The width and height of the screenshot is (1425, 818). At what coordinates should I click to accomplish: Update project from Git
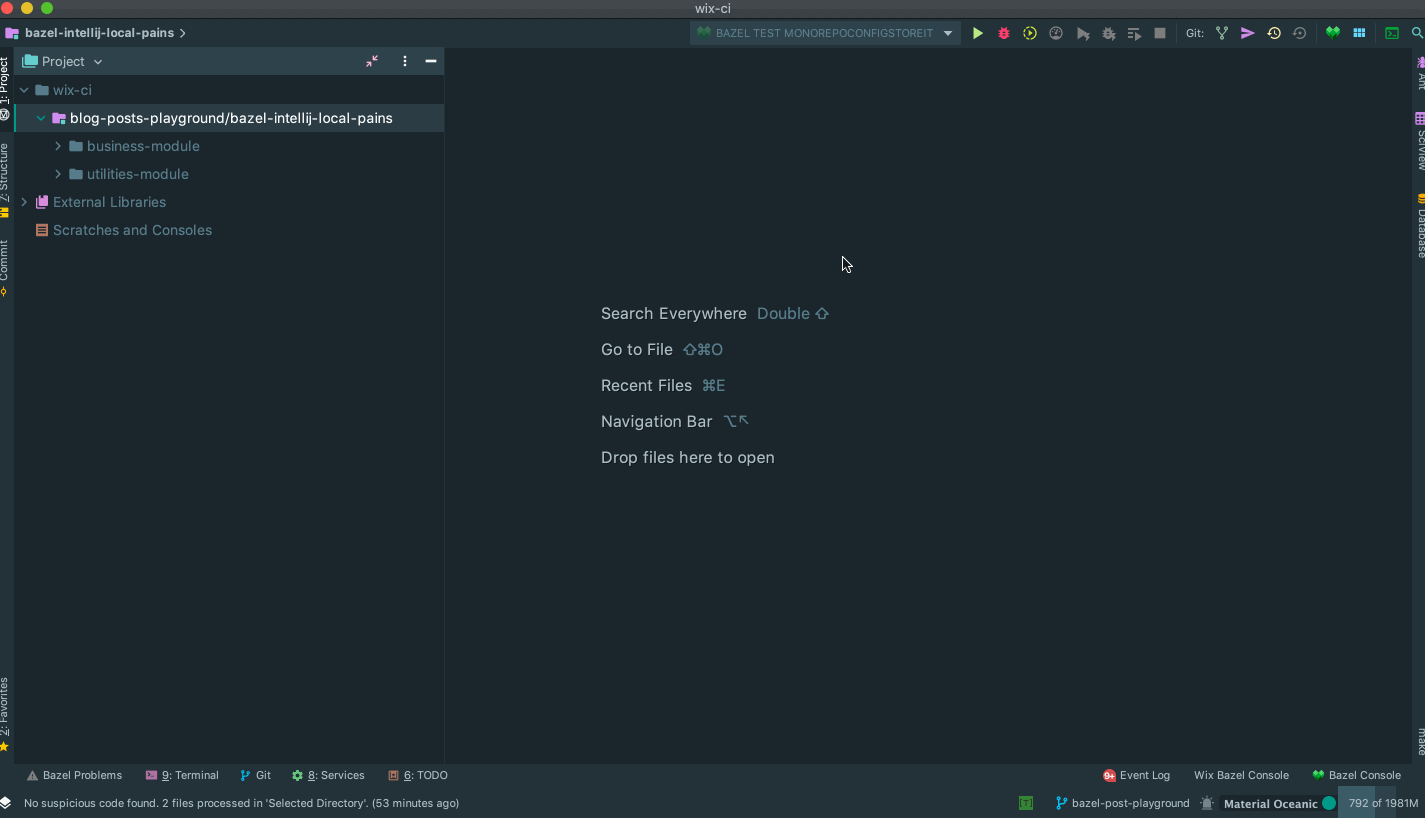click(x=1222, y=33)
